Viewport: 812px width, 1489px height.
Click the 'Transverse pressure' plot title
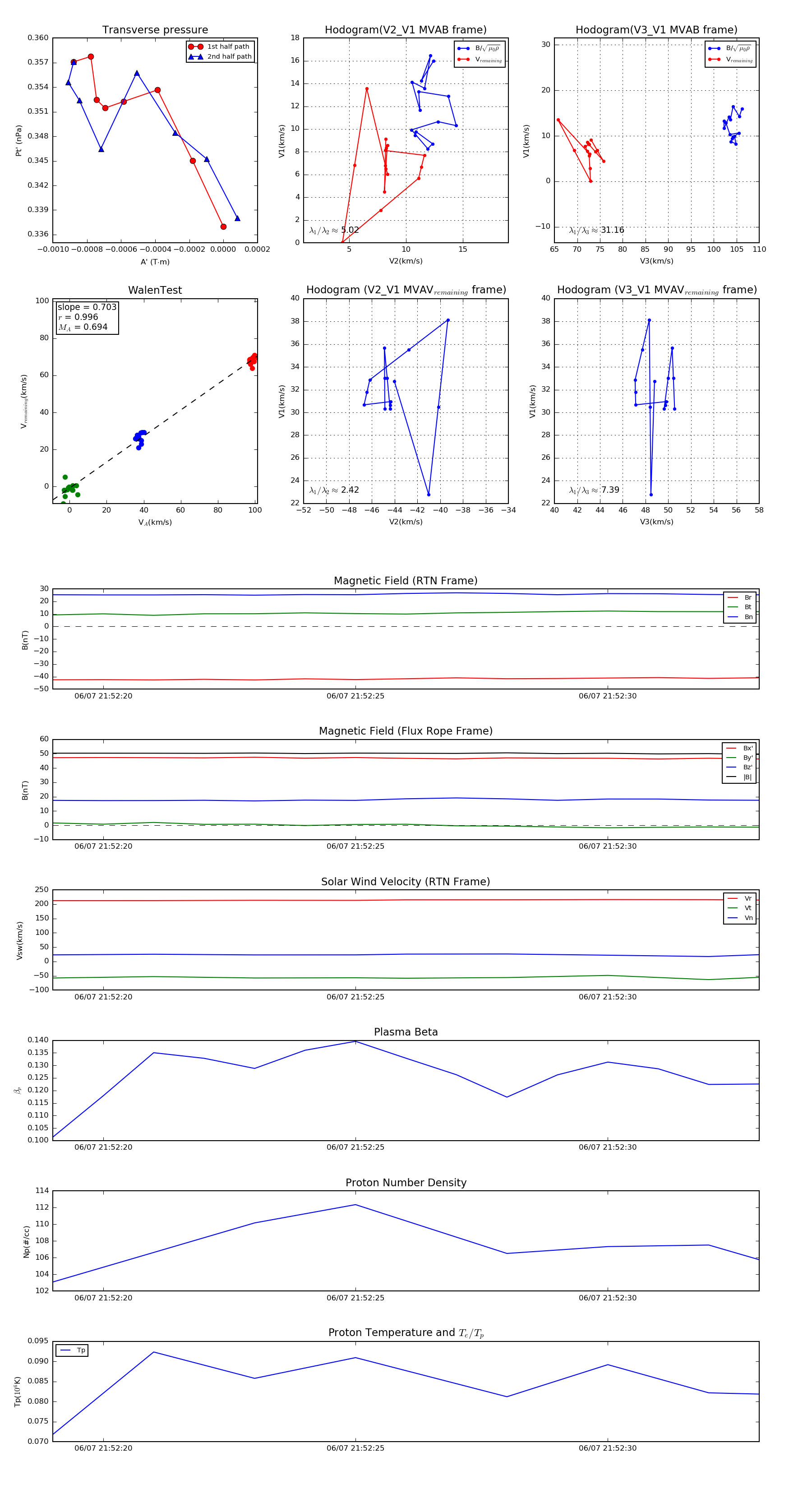(x=155, y=30)
